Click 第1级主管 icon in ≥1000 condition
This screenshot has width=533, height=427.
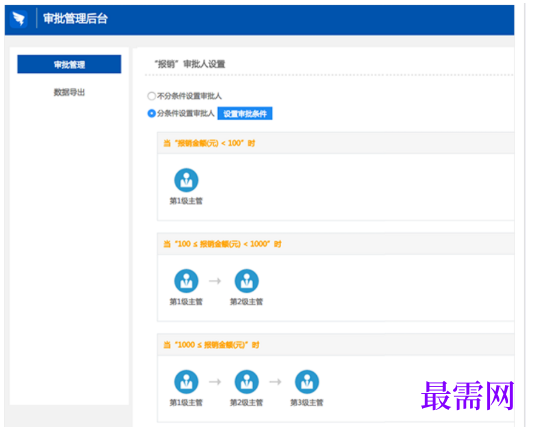pyautogui.click(x=186, y=382)
